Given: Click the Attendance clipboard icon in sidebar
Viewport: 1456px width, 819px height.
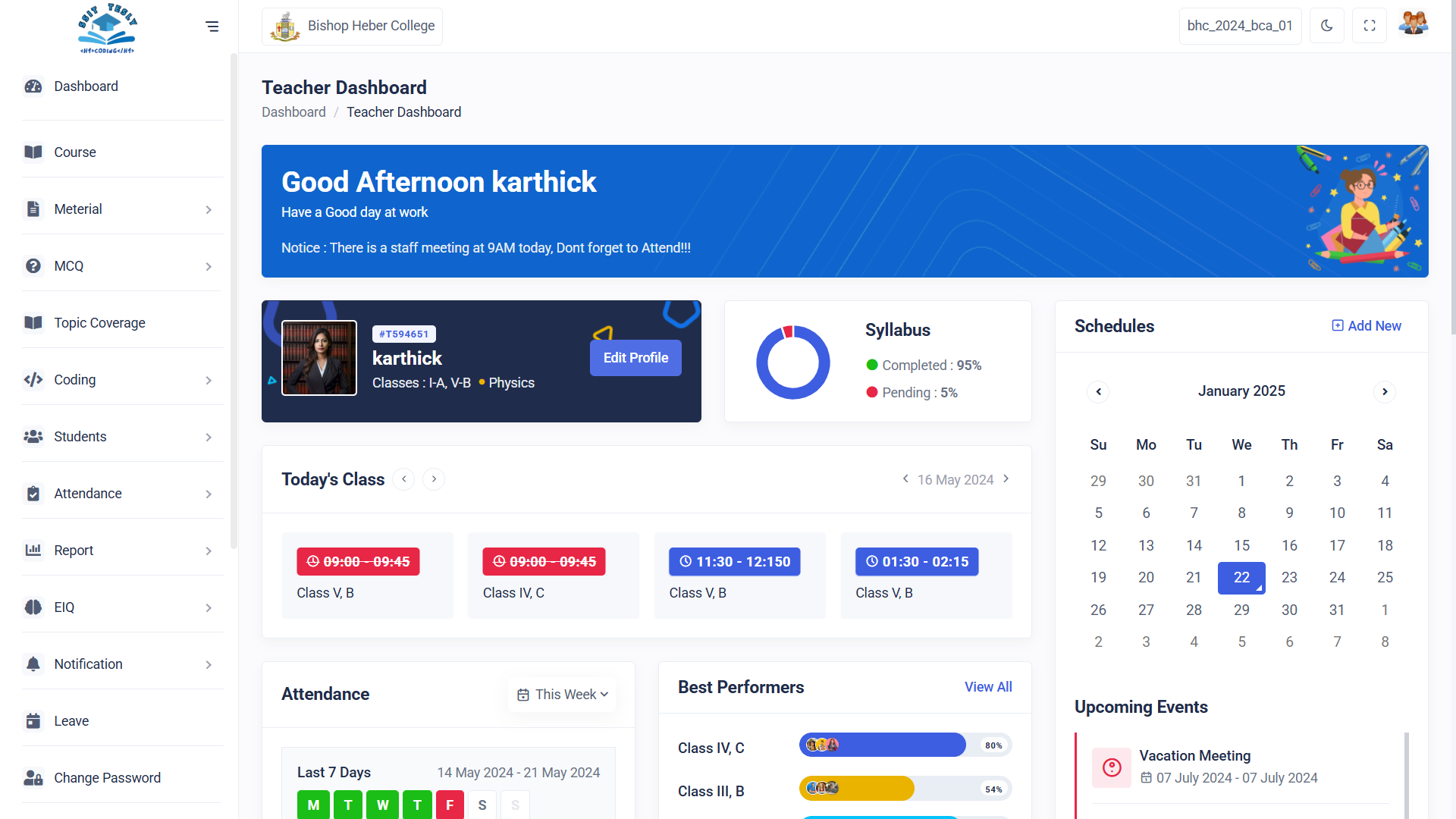Looking at the screenshot, I should [x=33, y=494].
